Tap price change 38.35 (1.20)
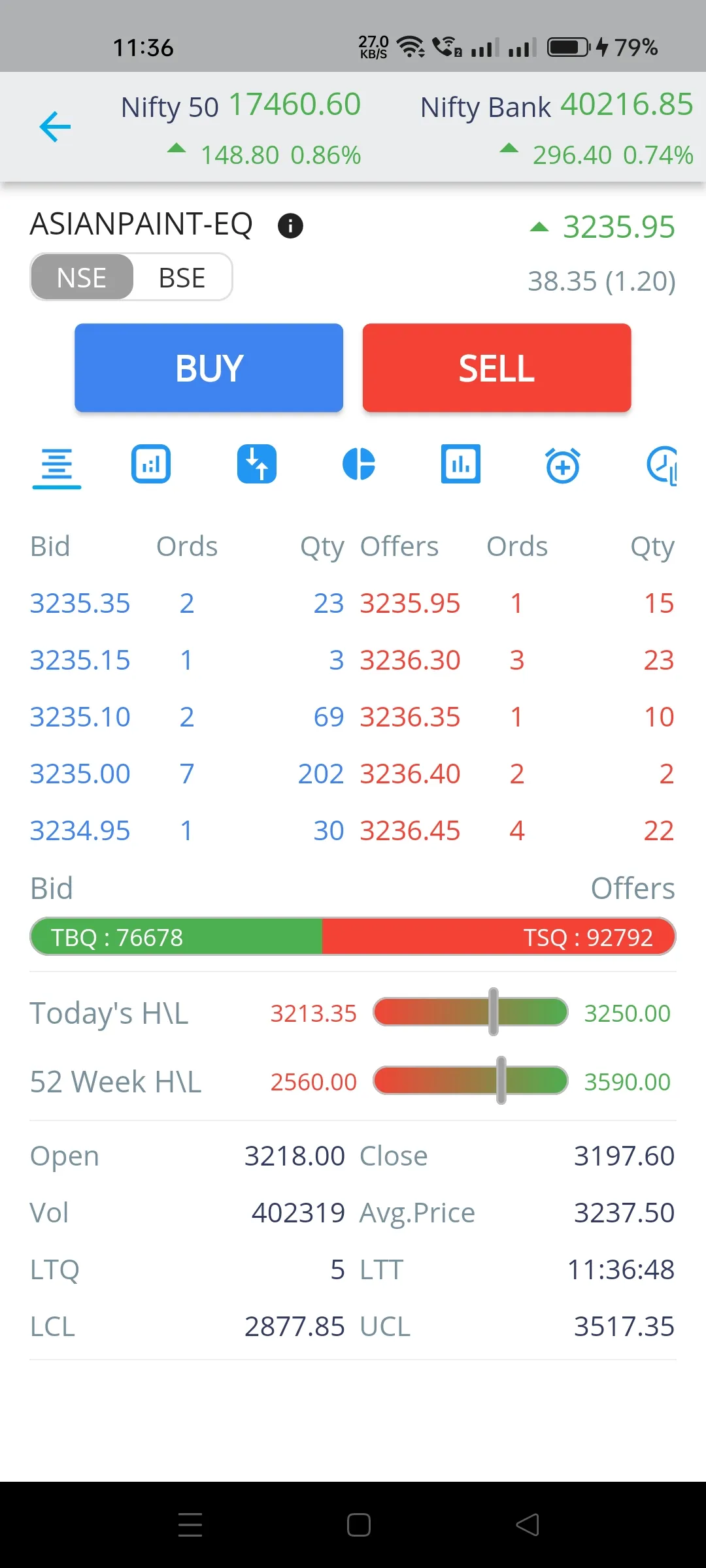The height and width of the screenshot is (1568, 706). point(602,282)
